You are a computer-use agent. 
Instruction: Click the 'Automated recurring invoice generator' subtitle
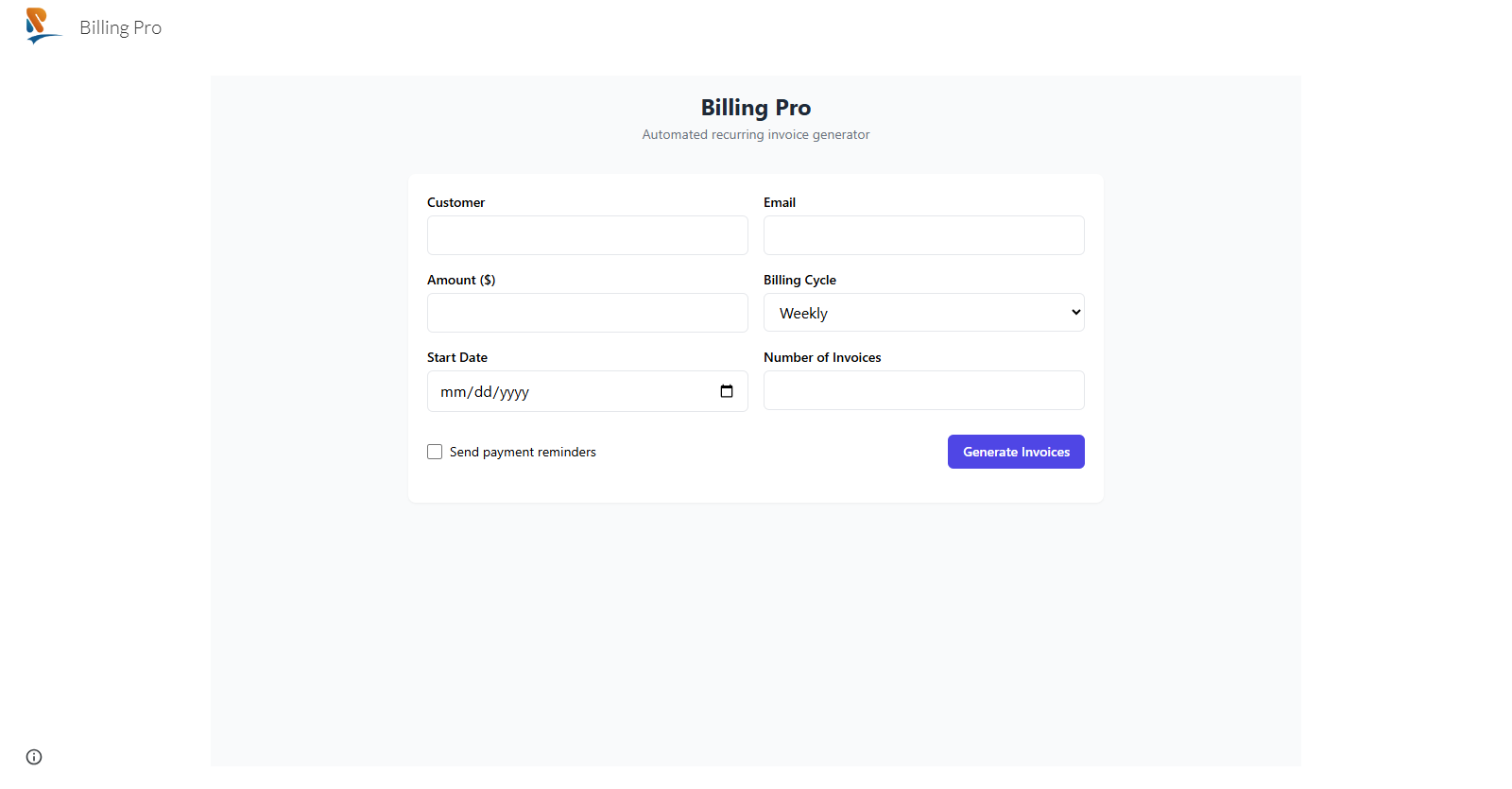(x=756, y=134)
